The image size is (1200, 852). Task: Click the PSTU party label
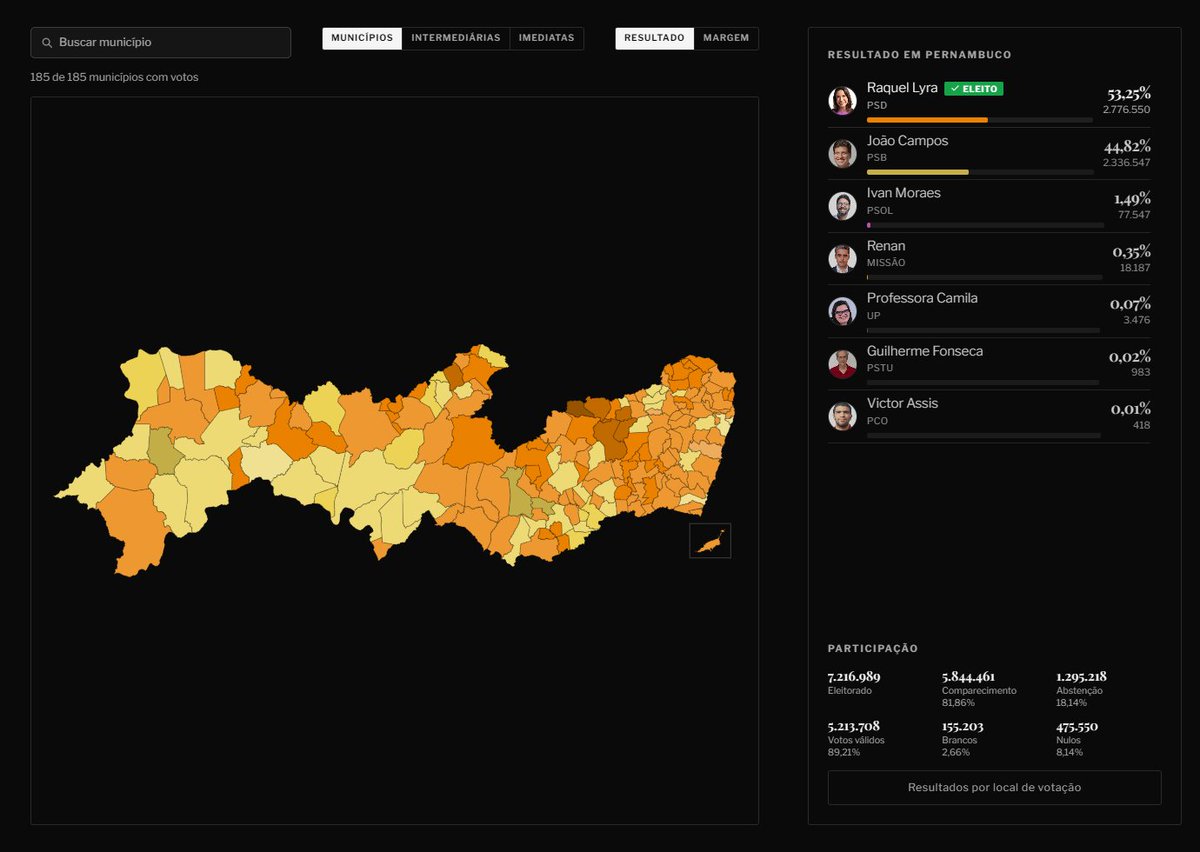pyautogui.click(x=880, y=368)
